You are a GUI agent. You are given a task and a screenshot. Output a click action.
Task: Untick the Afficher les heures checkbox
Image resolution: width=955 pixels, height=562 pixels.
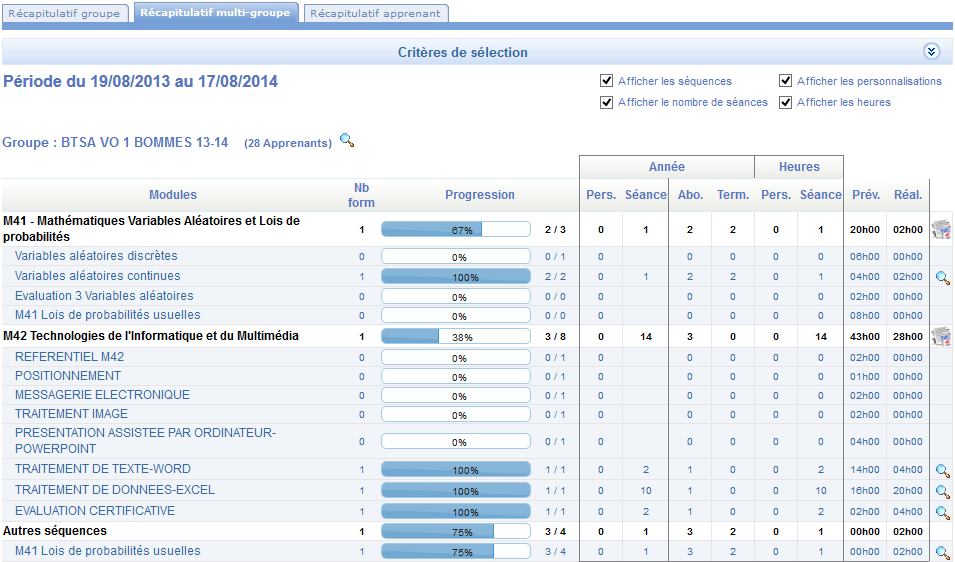pos(786,102)
